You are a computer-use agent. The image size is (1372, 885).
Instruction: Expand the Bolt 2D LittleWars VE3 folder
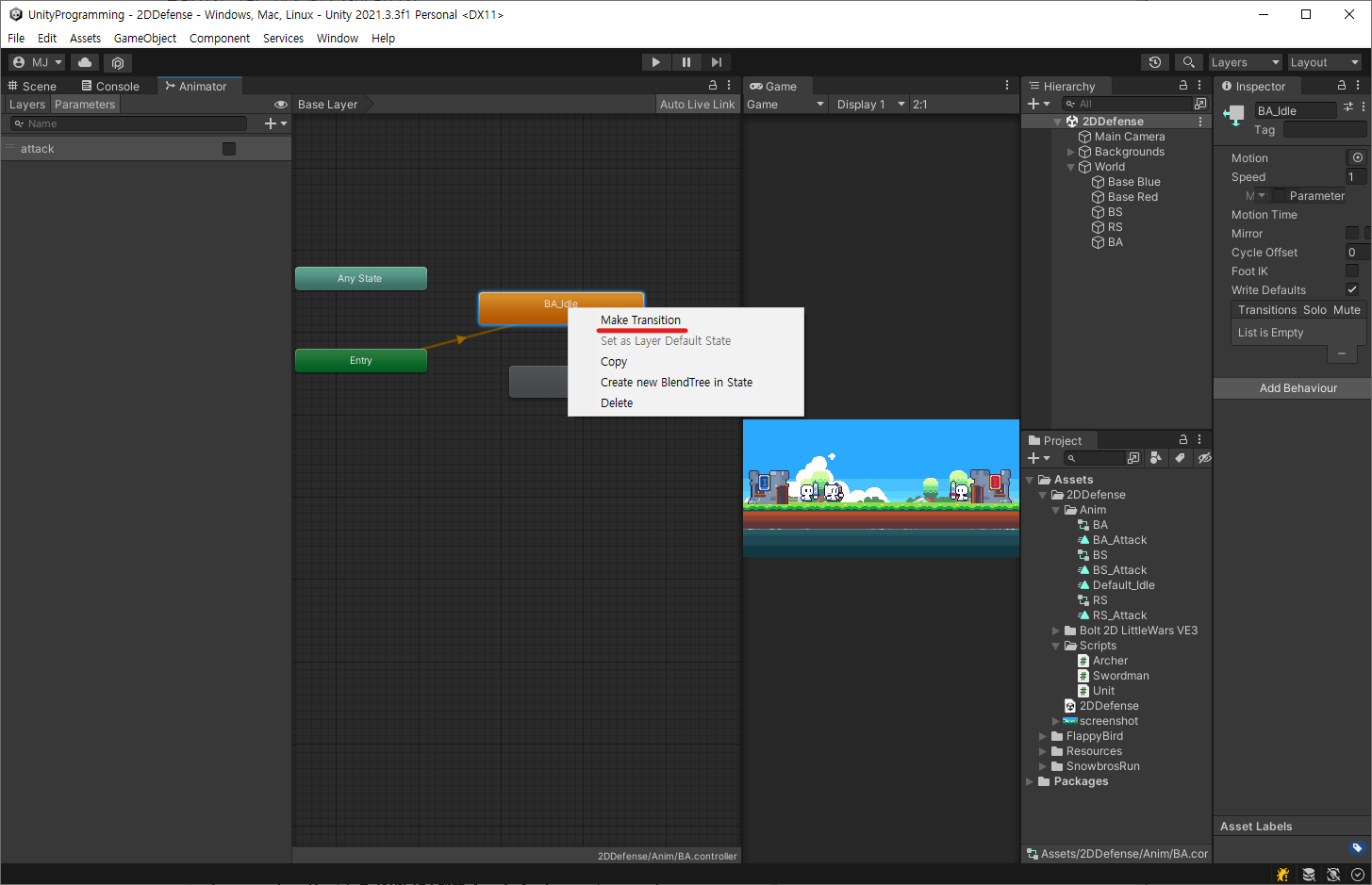tap(1056, 631)
